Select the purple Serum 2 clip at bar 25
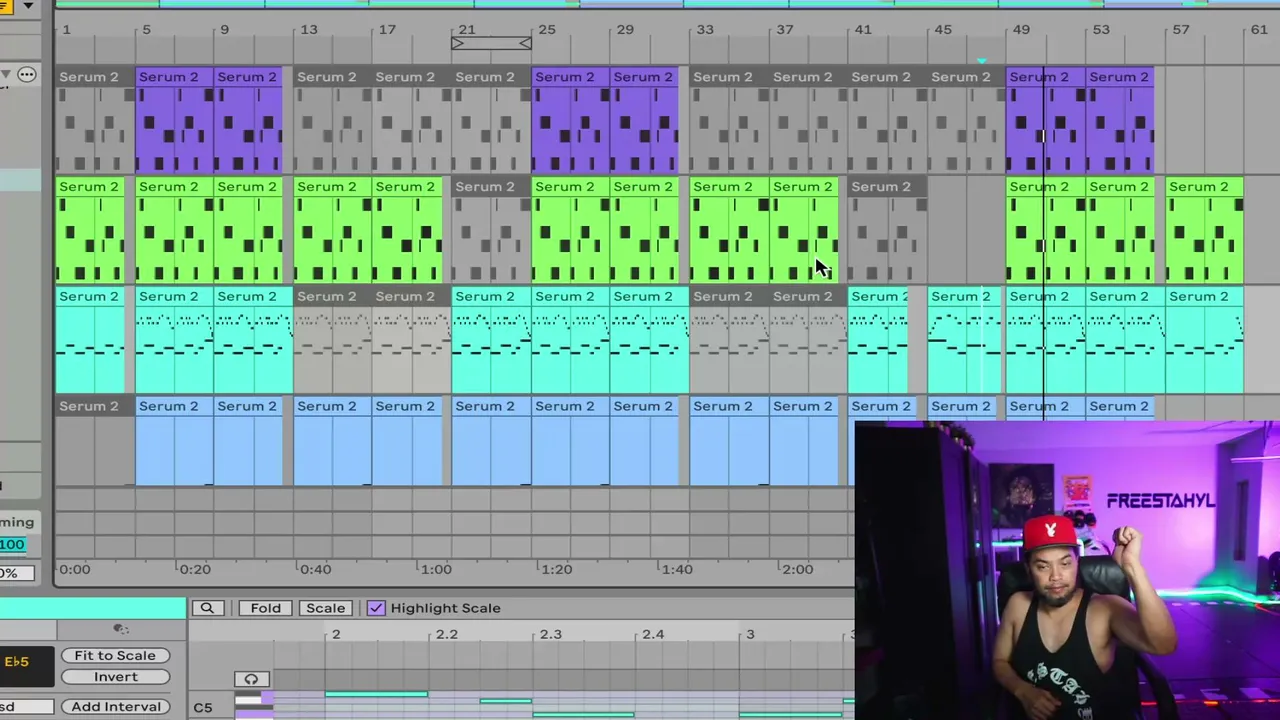This screenshot has width=1280, height=720. (x=570, y=120)
